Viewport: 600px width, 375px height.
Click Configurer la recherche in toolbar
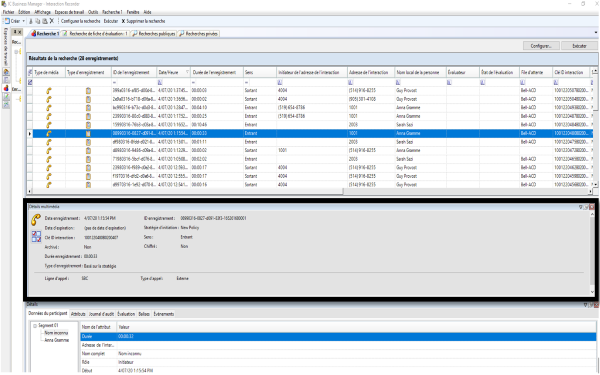pos(80,21)
